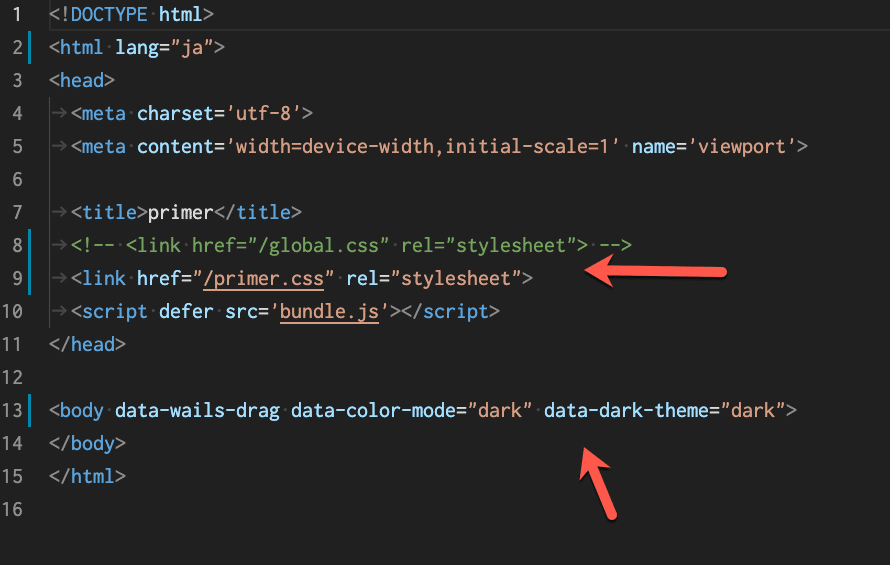Click the word primer inside the title tag
This screenshot has height=565, width=890.
pos(180,212)
